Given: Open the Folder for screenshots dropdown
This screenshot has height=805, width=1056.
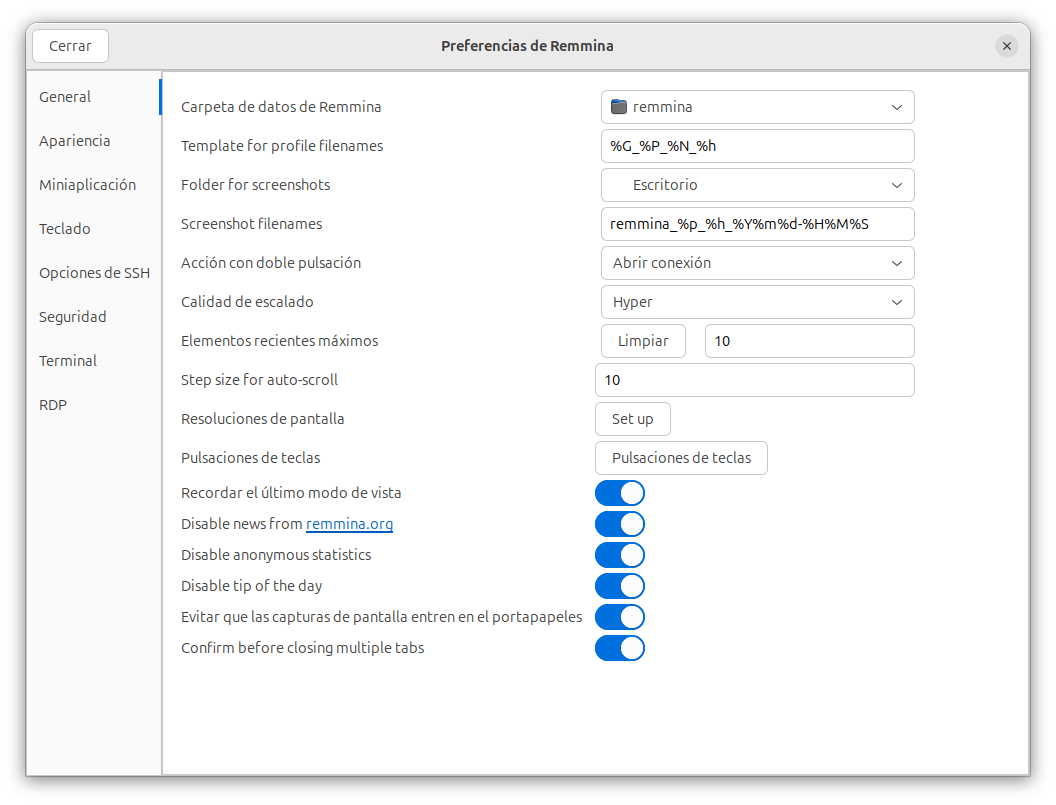Looking at the screenshot, I should point(757,185).
